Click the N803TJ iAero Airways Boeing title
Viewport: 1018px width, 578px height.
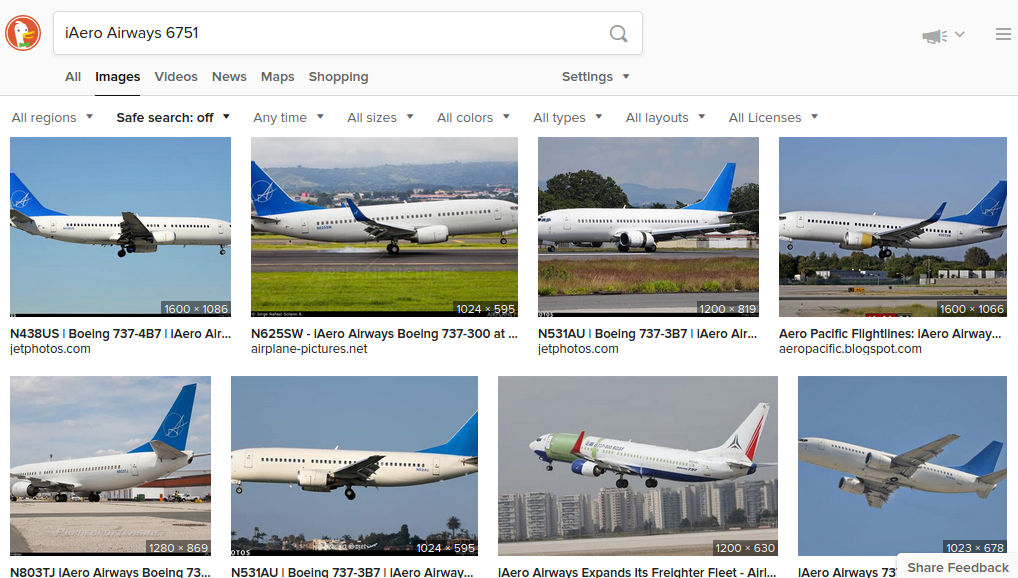tap(110, 572)
